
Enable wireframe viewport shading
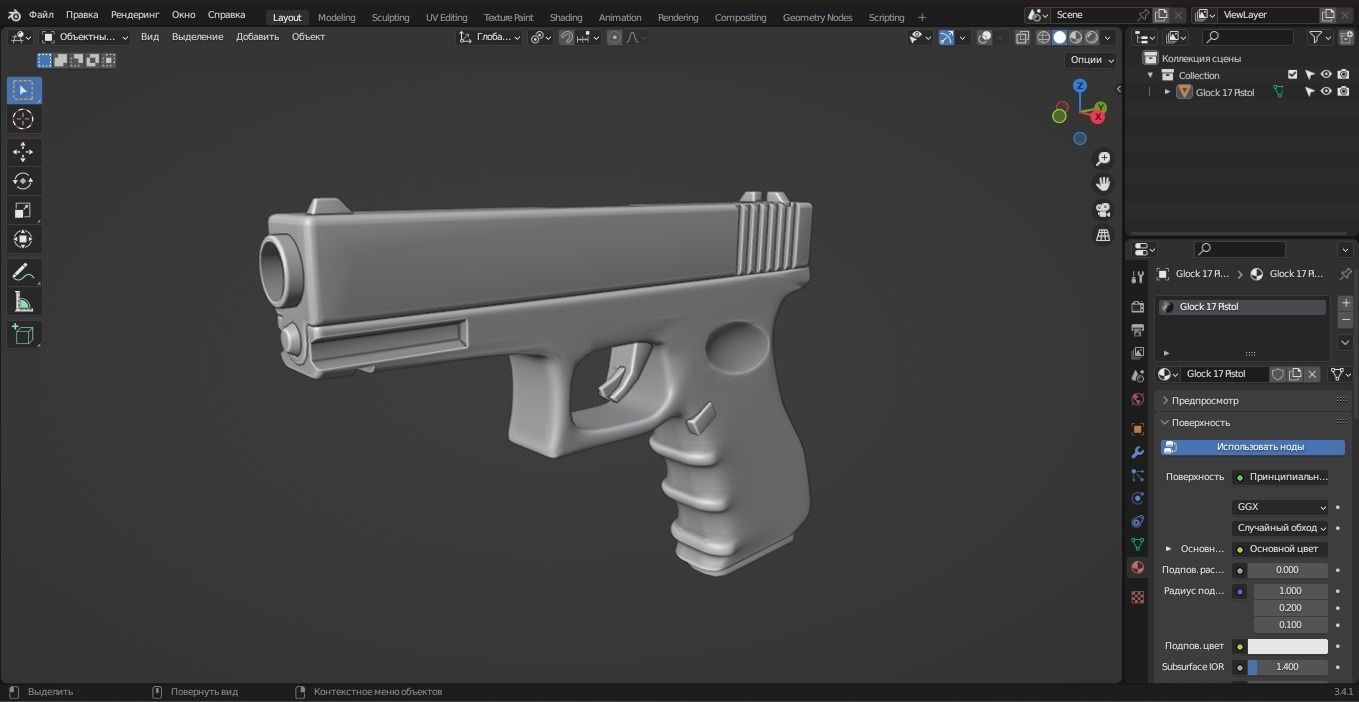point(1043,37)
